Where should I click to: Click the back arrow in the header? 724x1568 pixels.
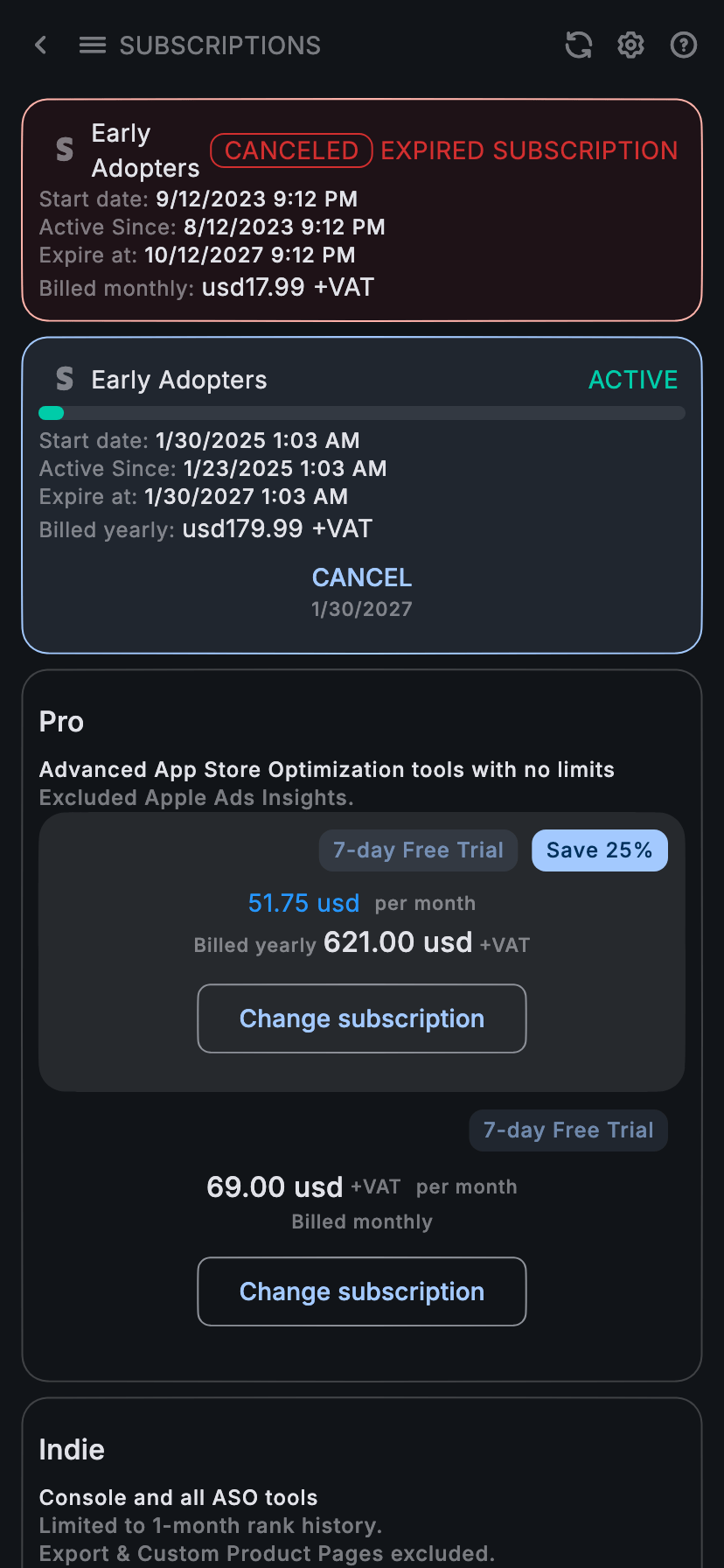click(40, 45)
